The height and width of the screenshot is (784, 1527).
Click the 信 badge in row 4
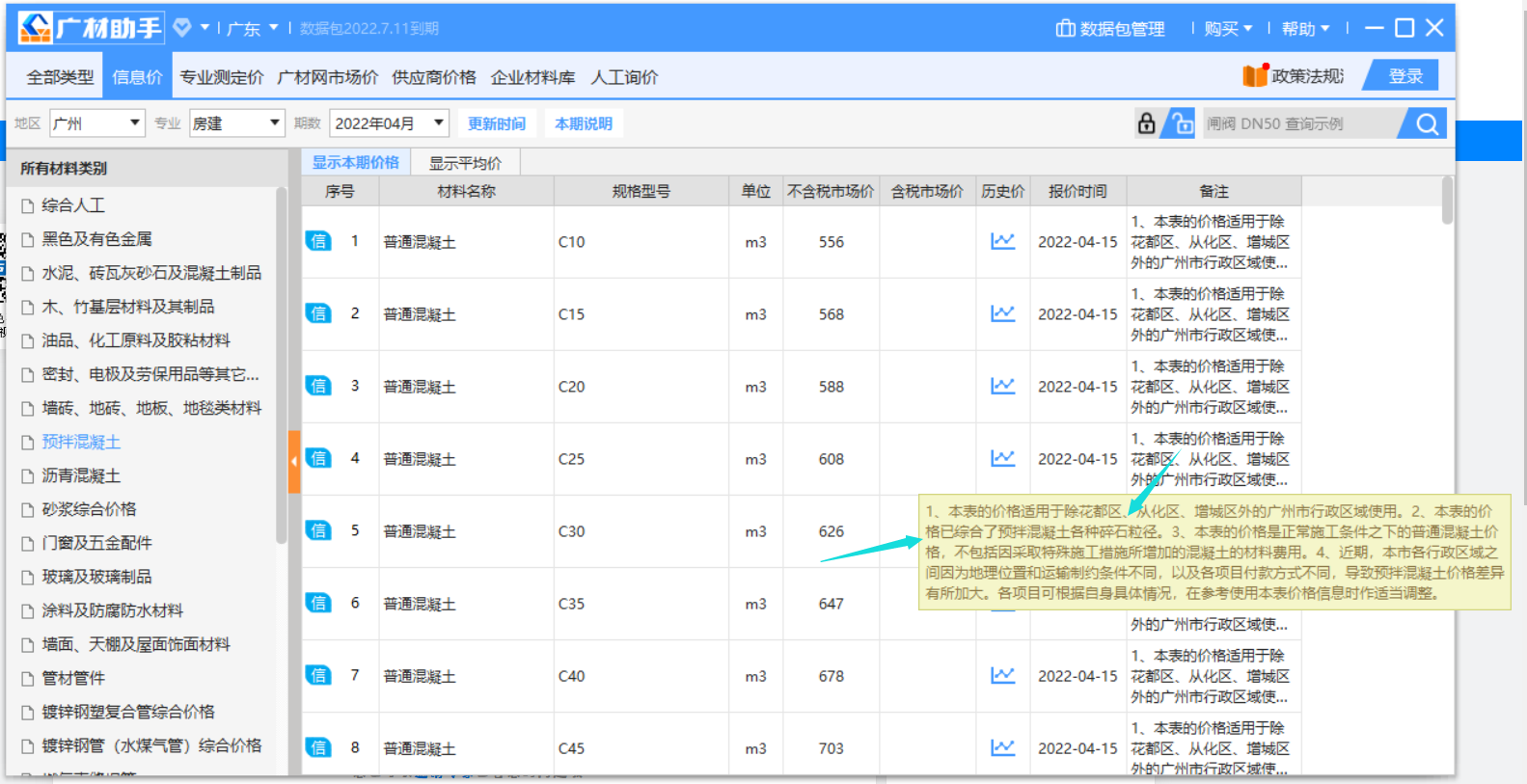coord(318,458)
